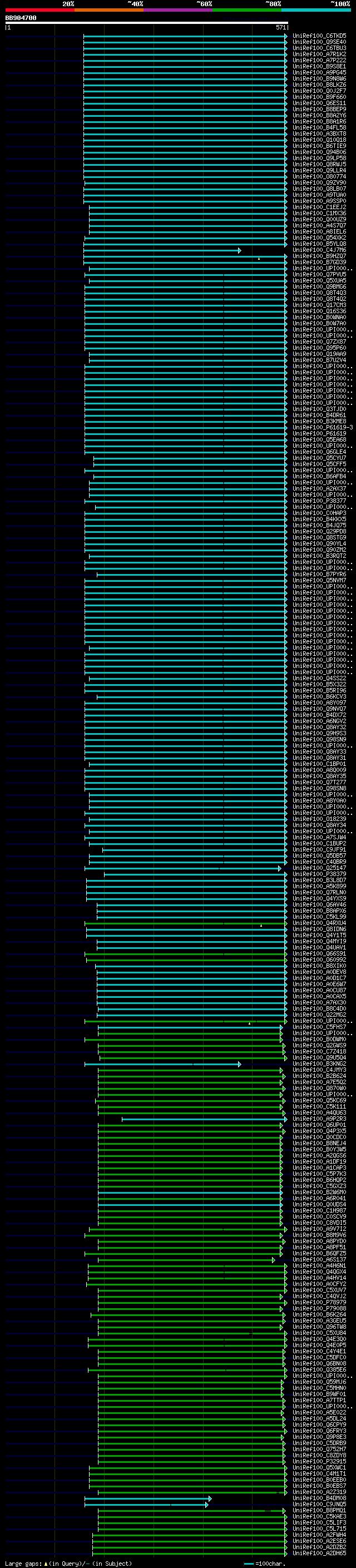Select the UniRef100_Q7T277 label
Viewport: 356px width, 1568px height.
319,782
